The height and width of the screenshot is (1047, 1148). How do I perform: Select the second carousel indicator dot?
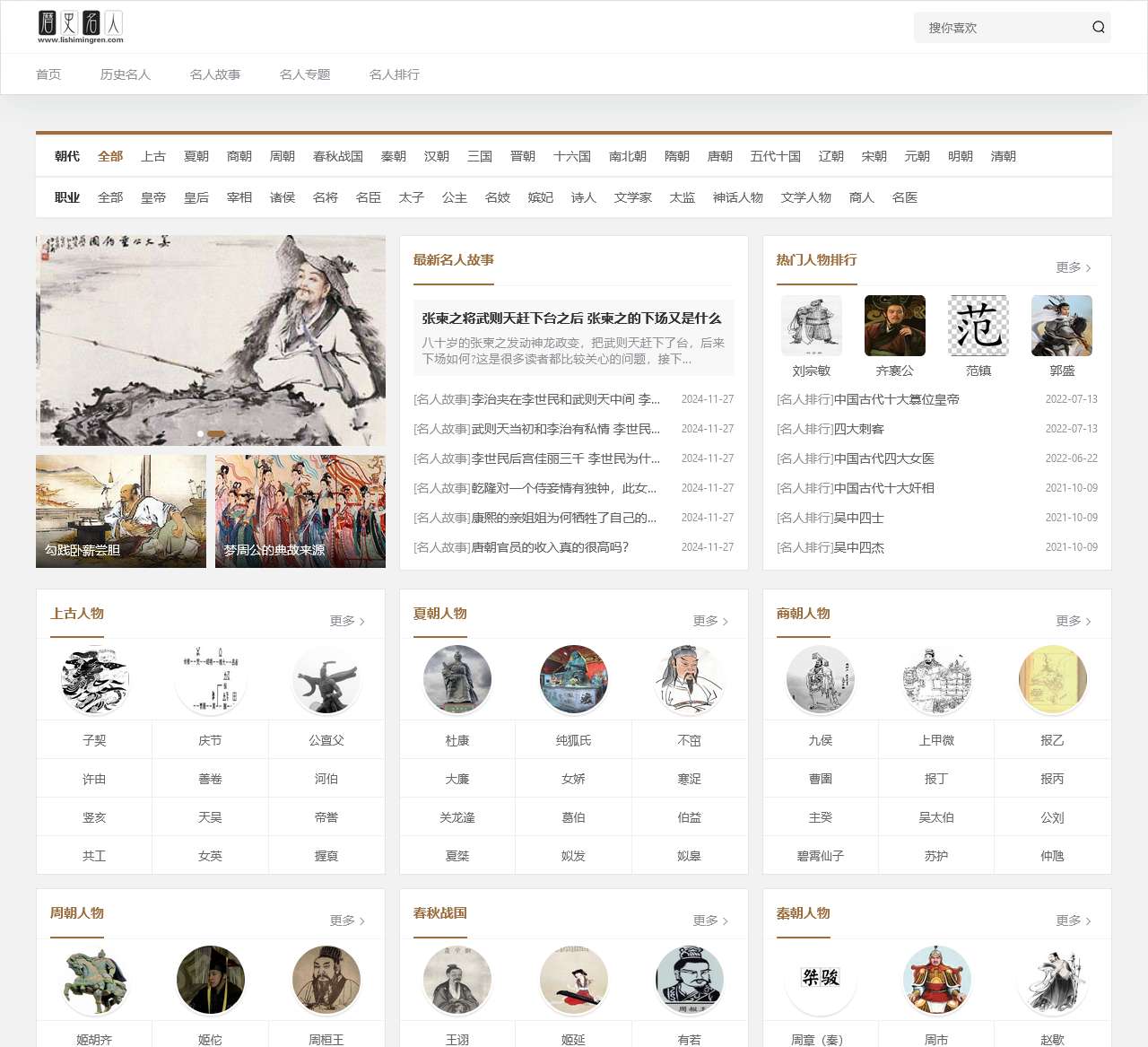pyautogui.click(x=216, y=432)
